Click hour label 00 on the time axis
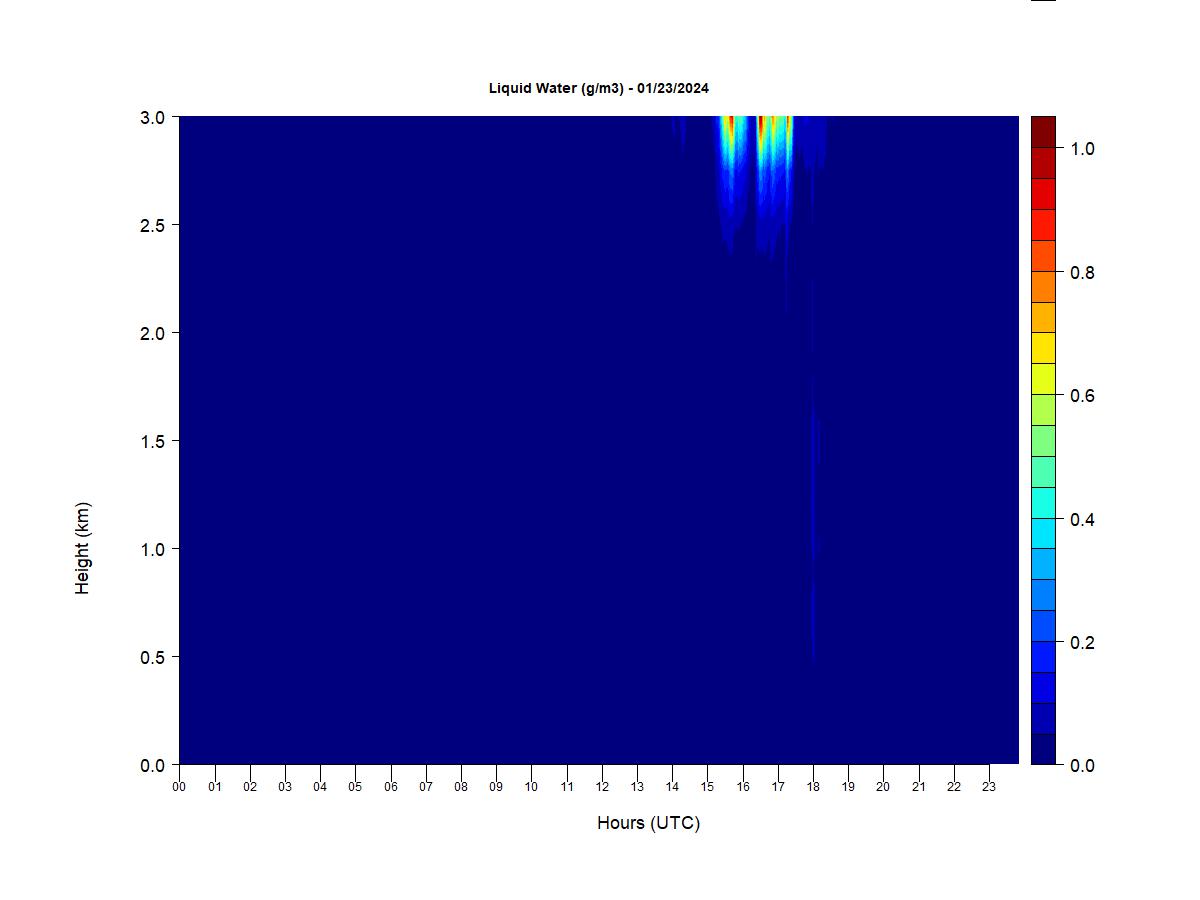The image size is (1200, 900). 179,787
